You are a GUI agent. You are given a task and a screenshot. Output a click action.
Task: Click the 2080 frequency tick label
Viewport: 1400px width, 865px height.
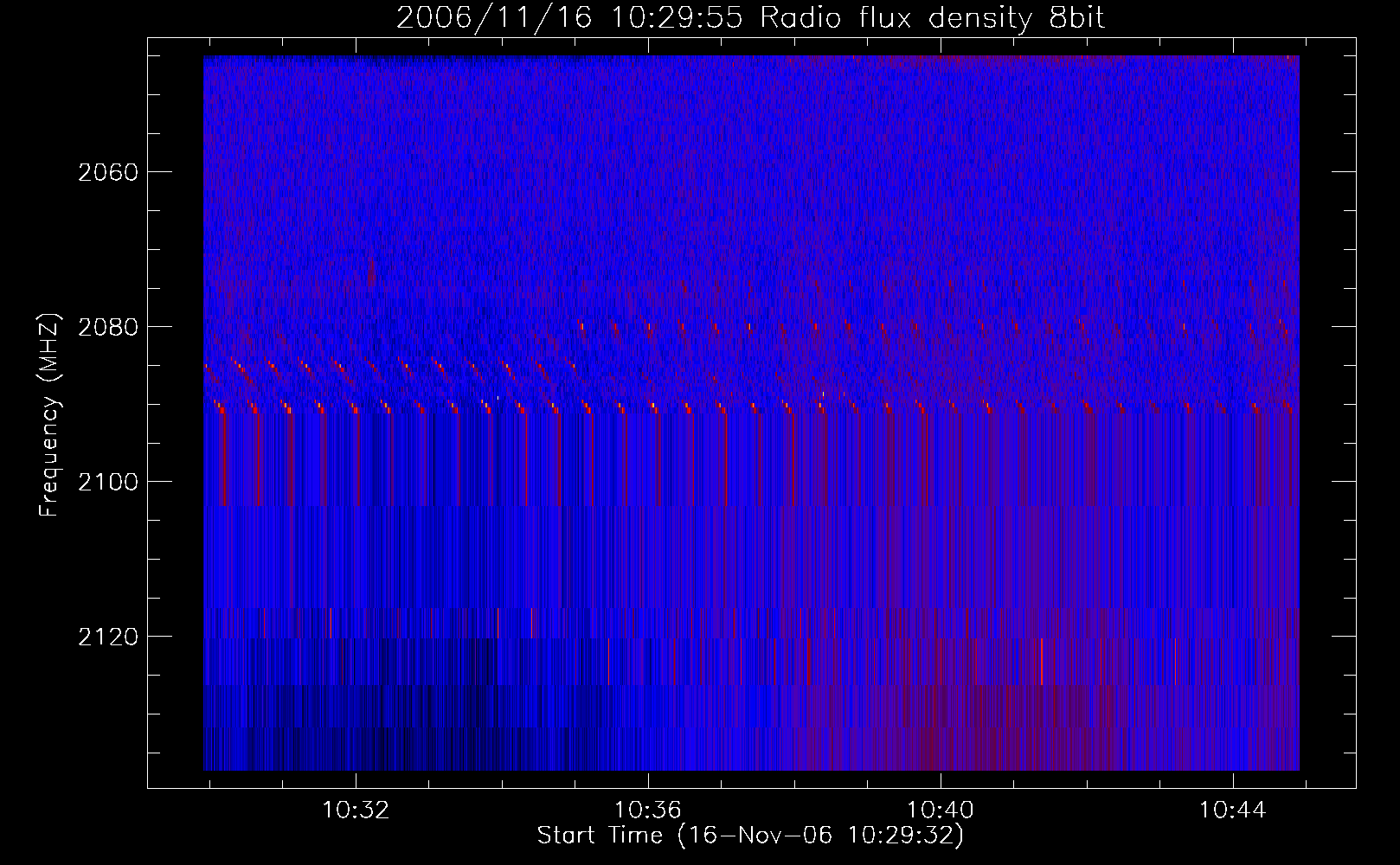108,327
